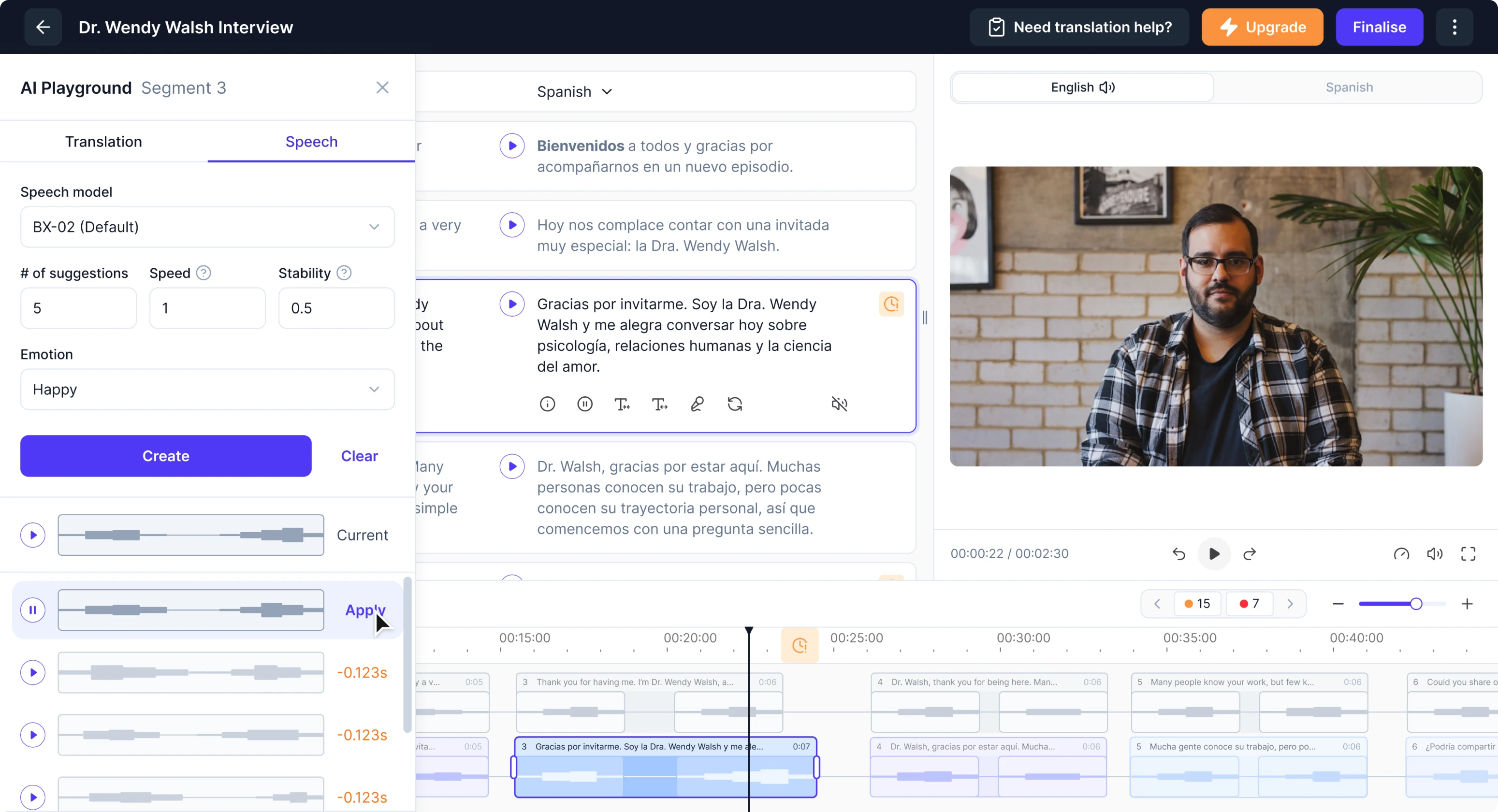Image resolution: width=1498 pixels, height=812 pixels.
Task: Switch to the Translation tab
Action: [103, 141]
